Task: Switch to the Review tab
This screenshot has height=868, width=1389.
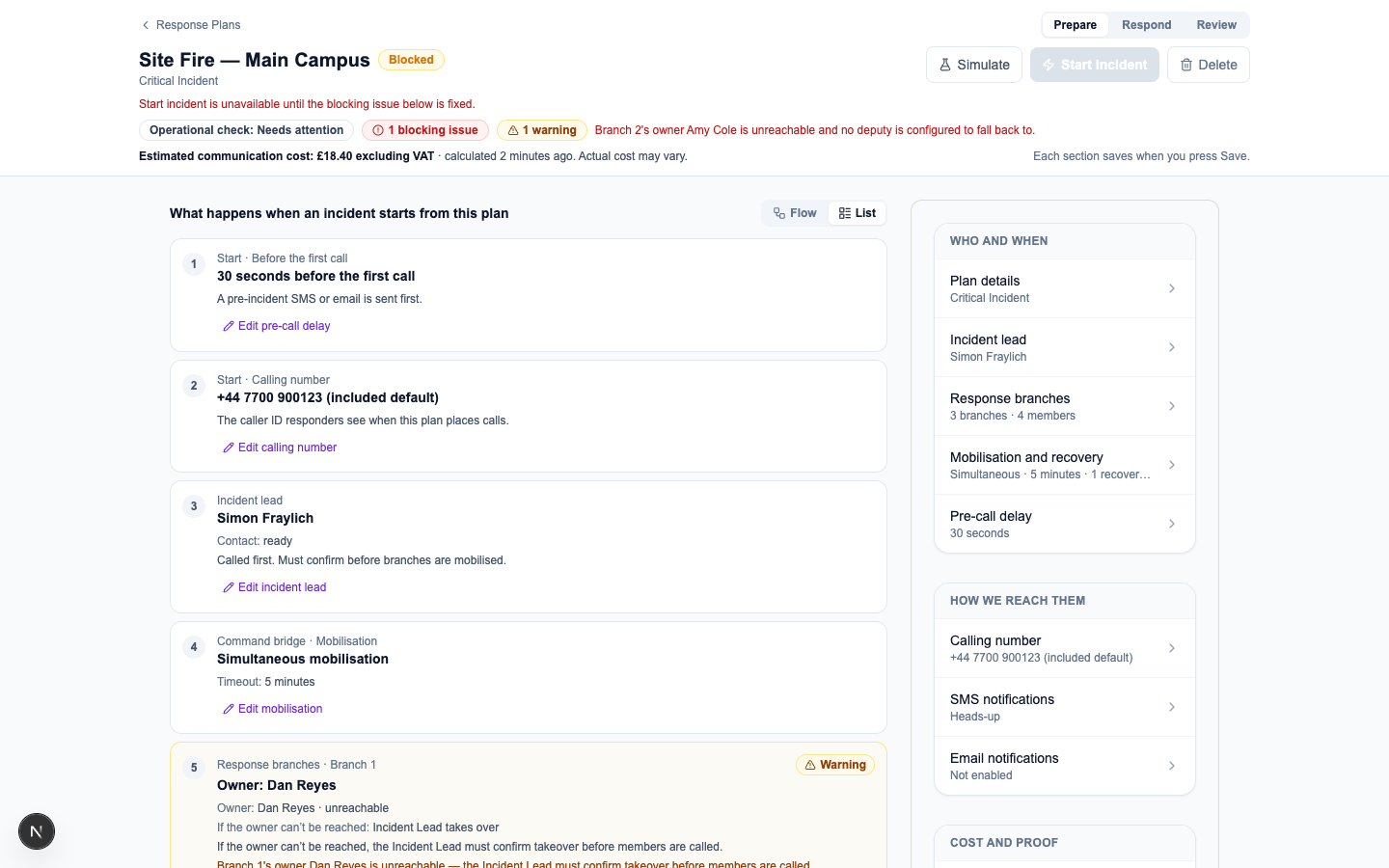Action: [1216, 25]
